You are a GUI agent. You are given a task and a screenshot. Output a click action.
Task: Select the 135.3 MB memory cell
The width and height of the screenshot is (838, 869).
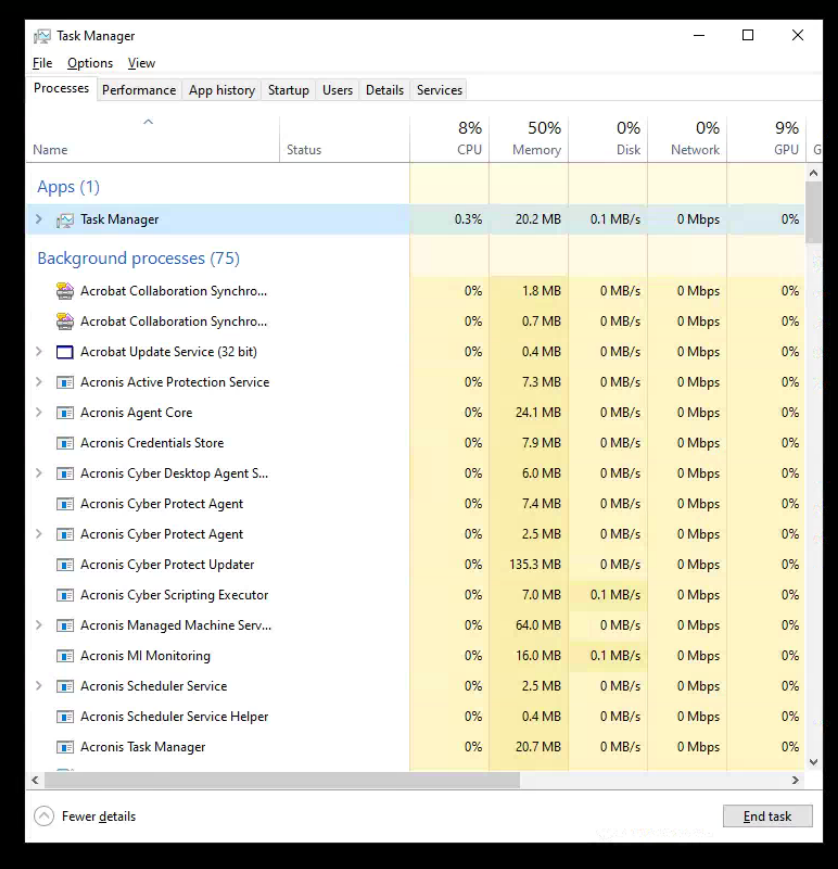pyautogui.click(x=529, y=565)
